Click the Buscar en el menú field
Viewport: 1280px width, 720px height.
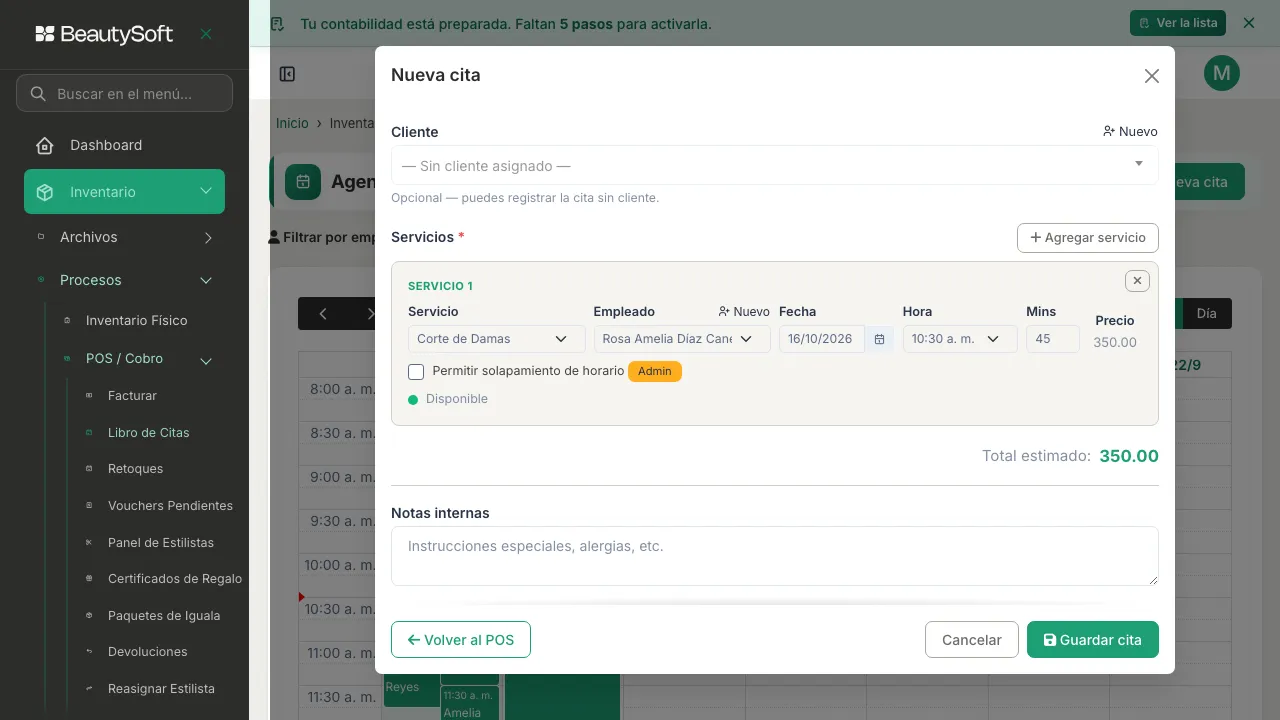(x=124, y=94)
